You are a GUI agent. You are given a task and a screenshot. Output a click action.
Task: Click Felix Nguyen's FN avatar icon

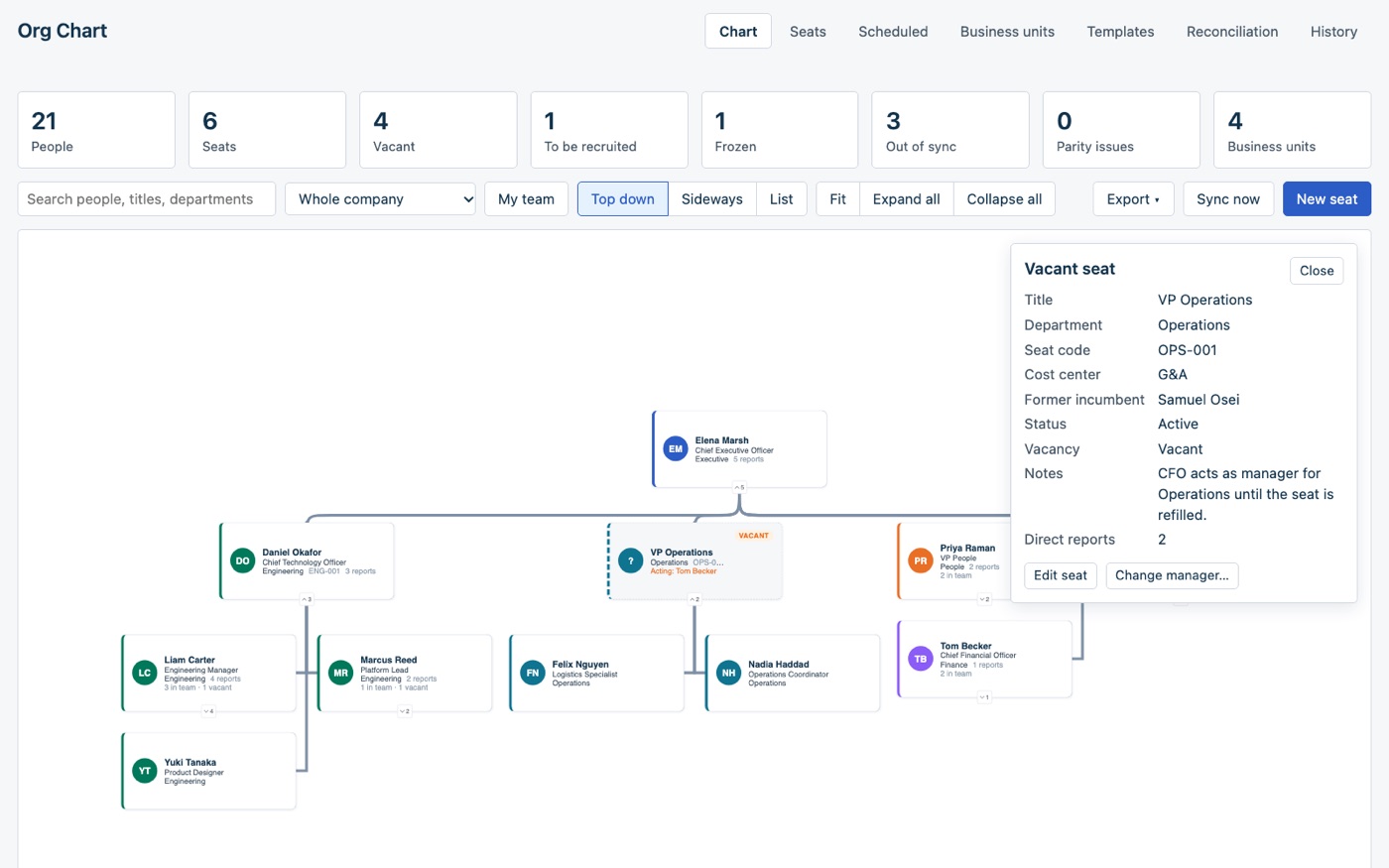[x=533, y=673]
